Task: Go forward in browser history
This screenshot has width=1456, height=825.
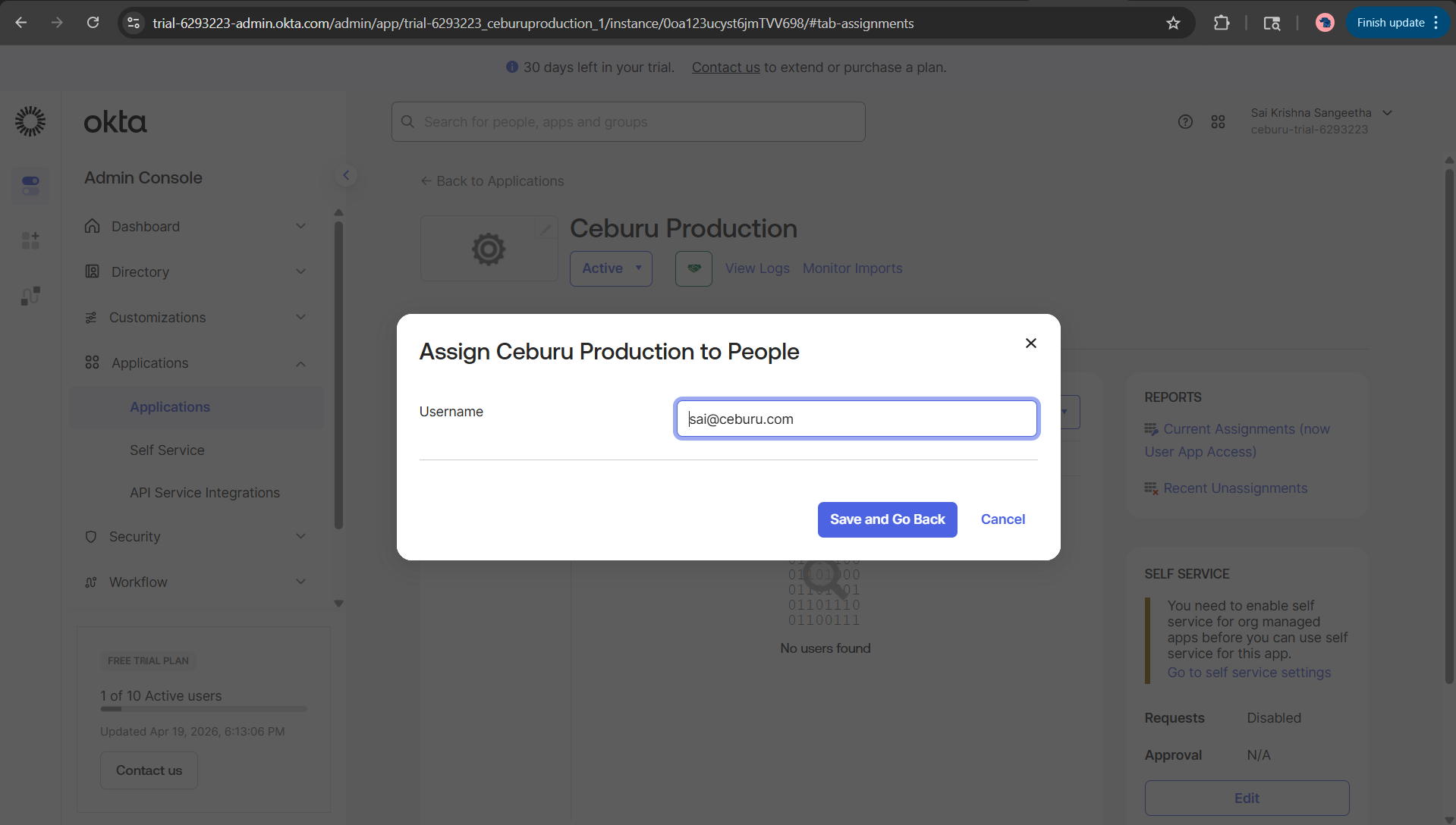Action: click(57, 23)
